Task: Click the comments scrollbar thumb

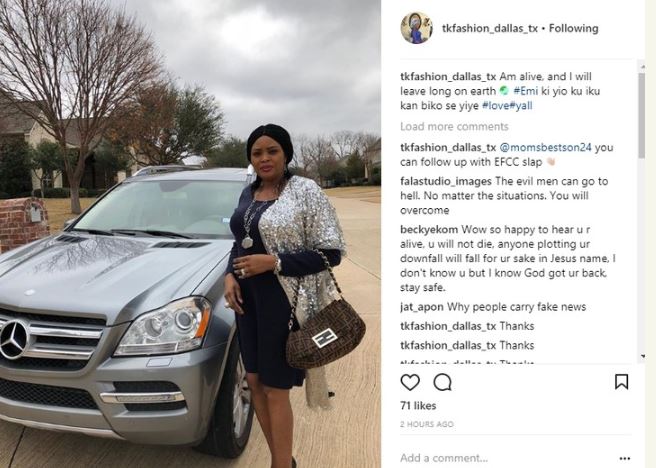Action: pos(641,115)
